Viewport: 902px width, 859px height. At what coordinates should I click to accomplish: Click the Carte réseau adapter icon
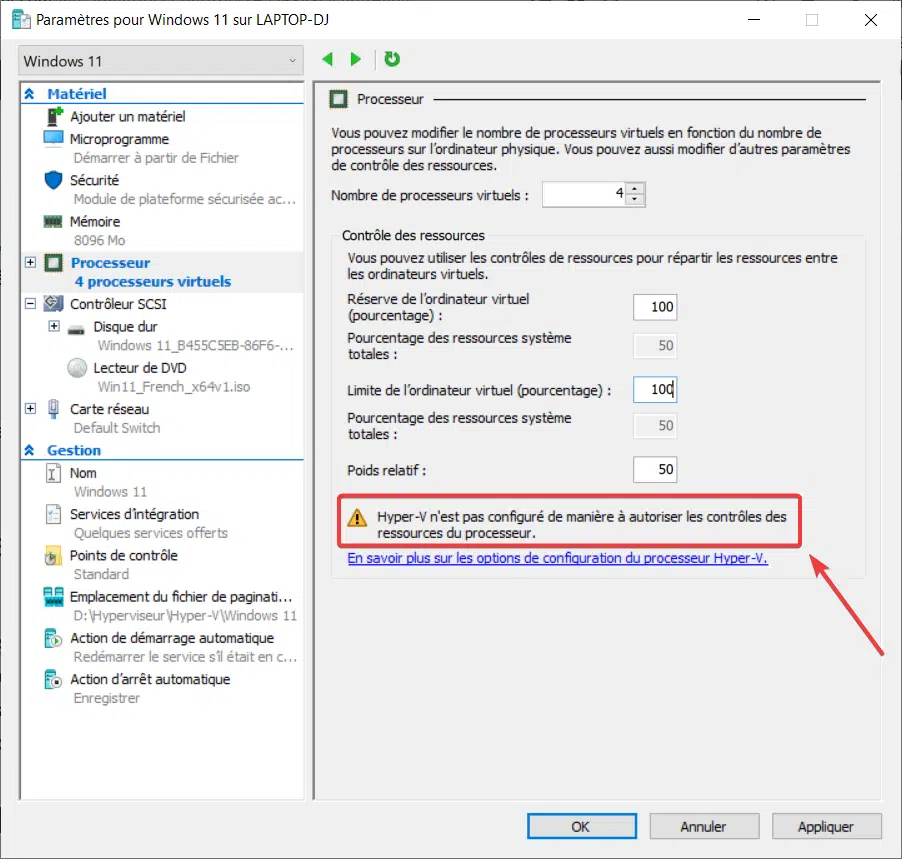pos(53,409)
